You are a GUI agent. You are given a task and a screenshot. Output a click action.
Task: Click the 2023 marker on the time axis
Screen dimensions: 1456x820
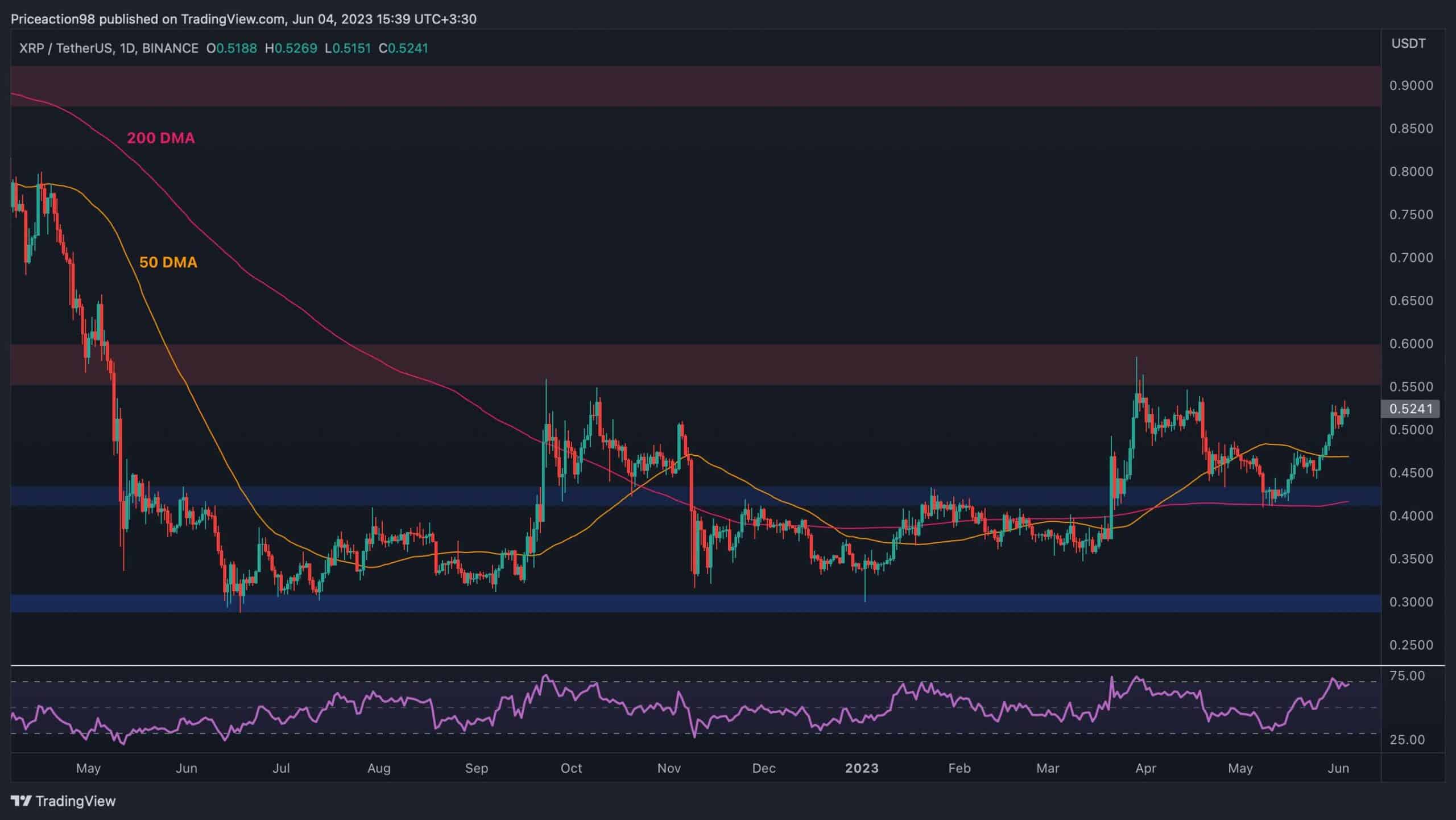(x=862, y=768)
